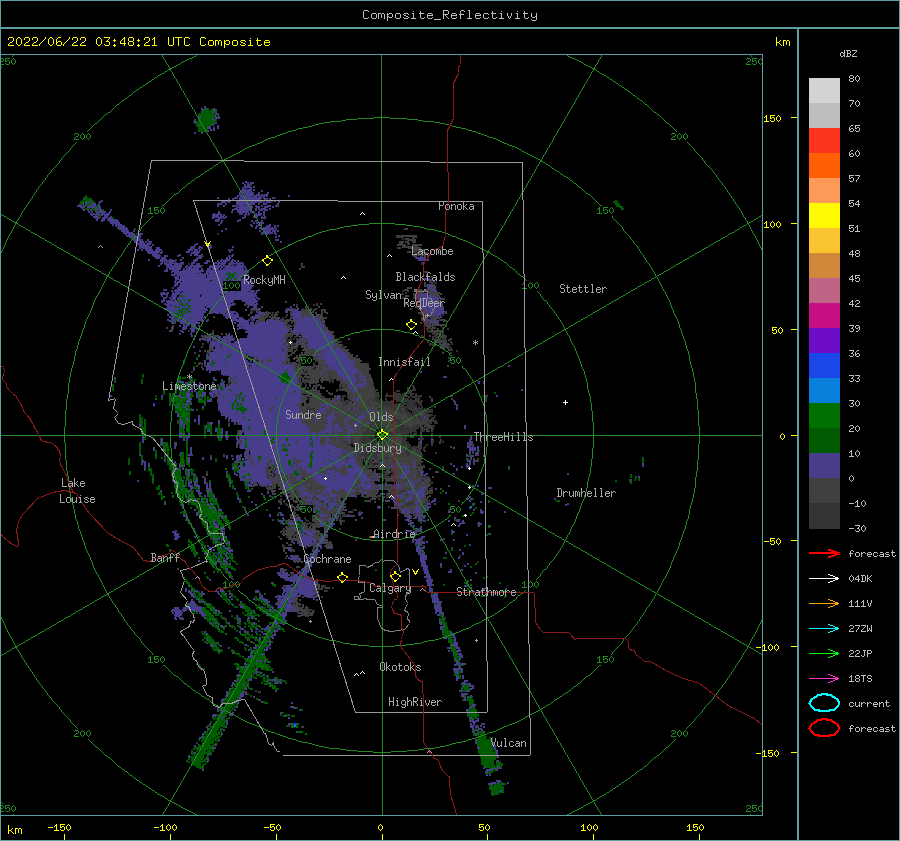The width and height of the screenshot is (900, 841).
Task: Click the Airdrie city label
Action: (x=394, y=534)
